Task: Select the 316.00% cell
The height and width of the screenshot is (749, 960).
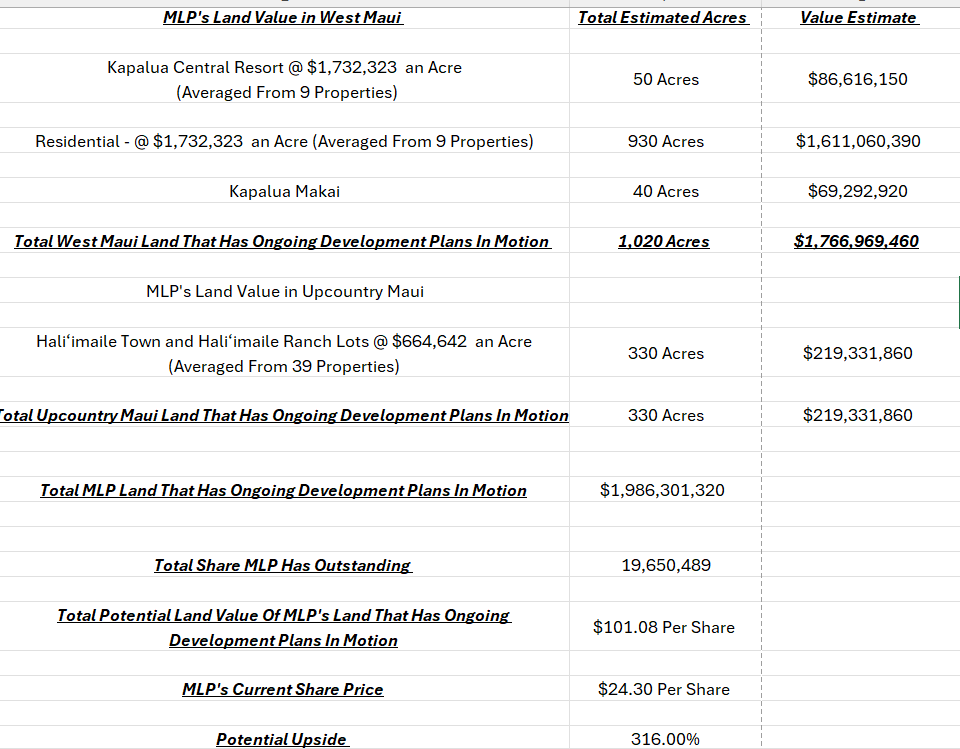Action: [666, 739]
